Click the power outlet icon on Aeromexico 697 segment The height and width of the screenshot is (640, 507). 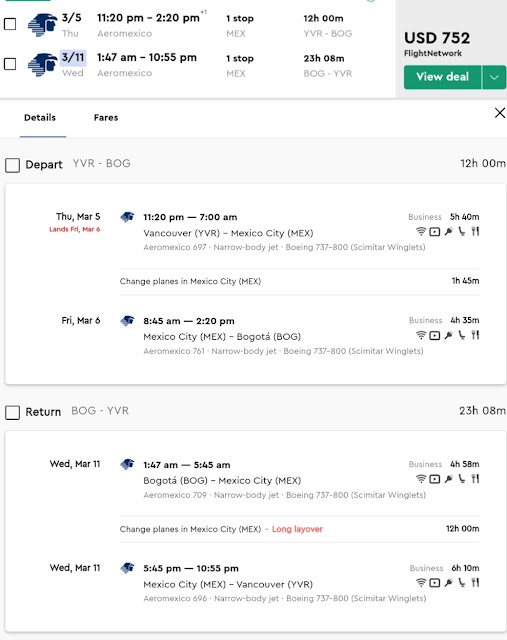[x=448, y=232]
